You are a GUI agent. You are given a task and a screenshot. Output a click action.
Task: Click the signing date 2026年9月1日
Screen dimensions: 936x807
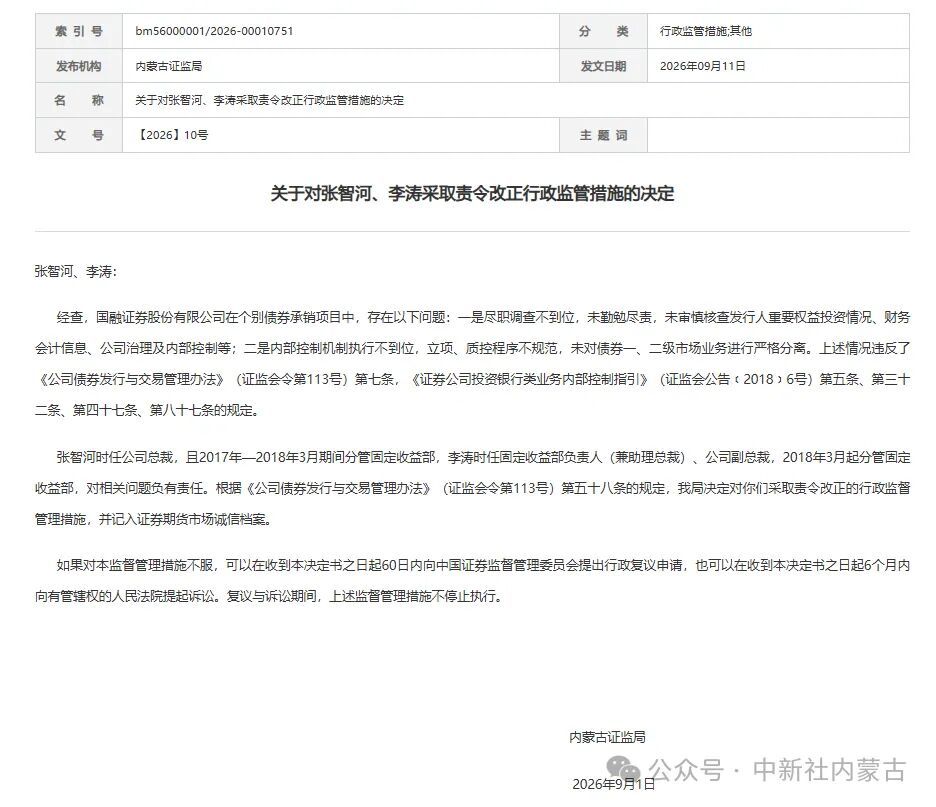point(614,784)
